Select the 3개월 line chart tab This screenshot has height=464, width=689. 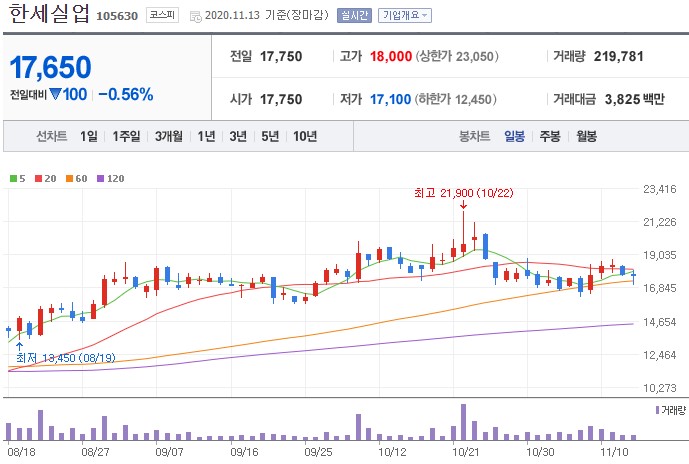[x=169, y=136]
